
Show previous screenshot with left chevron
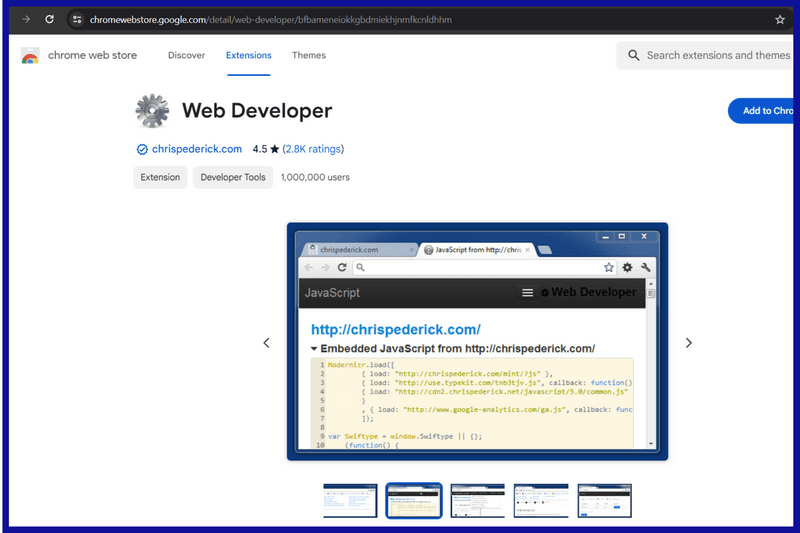(x=266, y=343)
